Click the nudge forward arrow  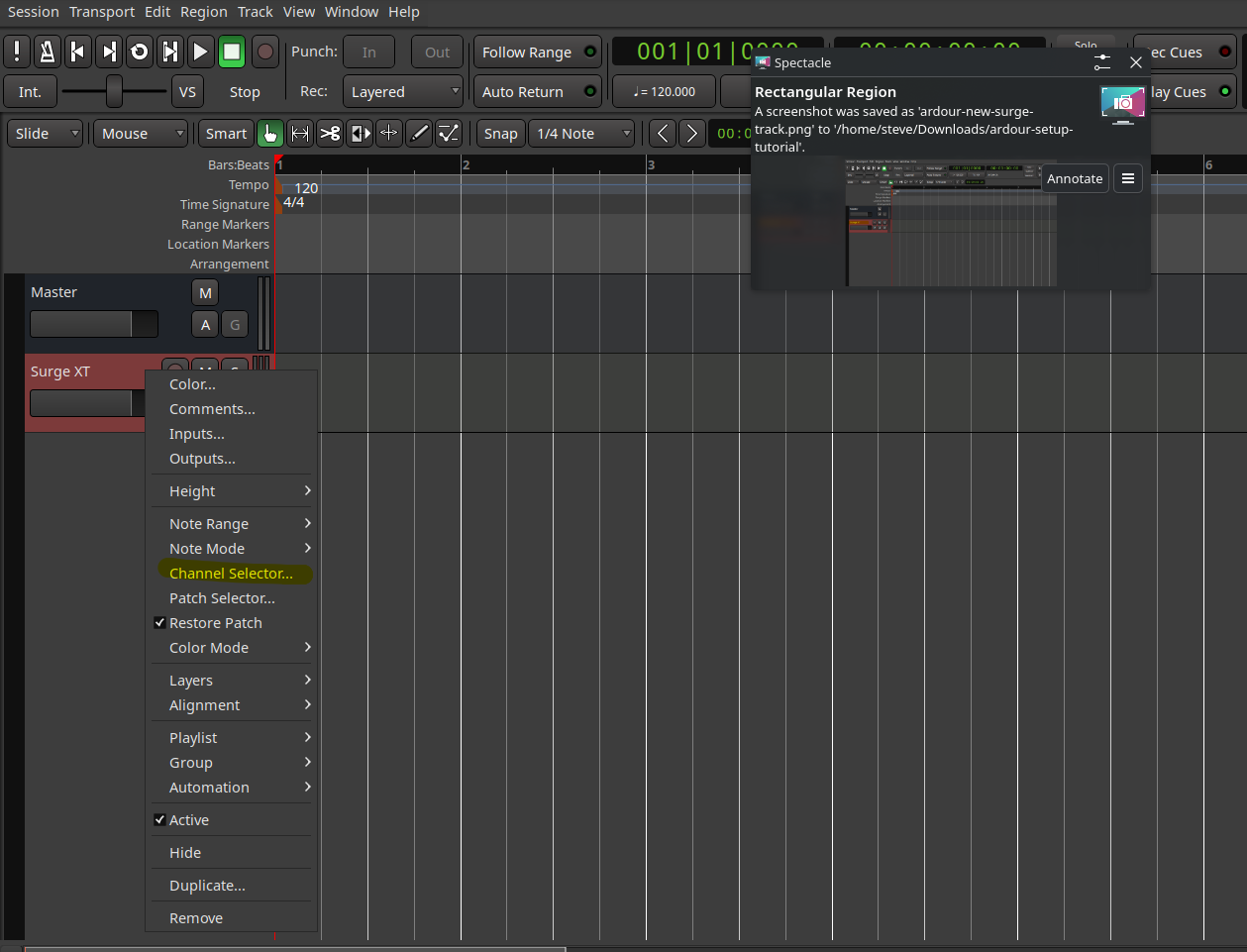692,133
